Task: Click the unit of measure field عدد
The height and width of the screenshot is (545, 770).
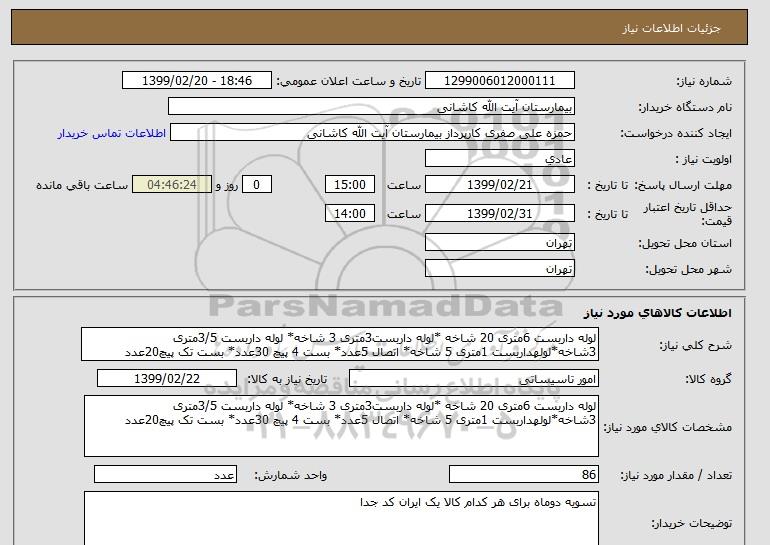Action: click(x=165, y=474)
